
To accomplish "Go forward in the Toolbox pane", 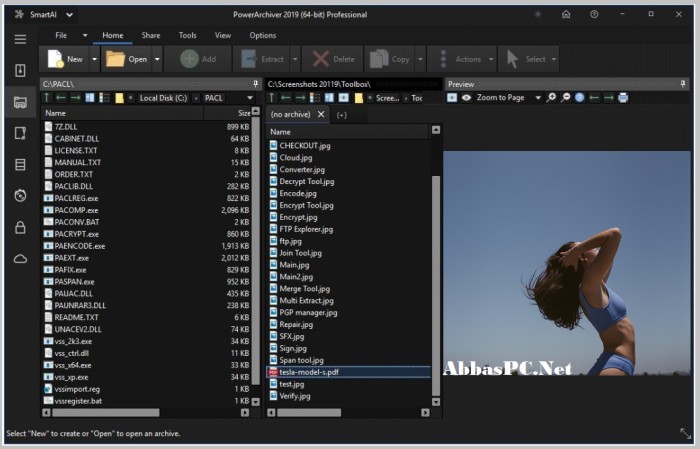I will [300, 98].
